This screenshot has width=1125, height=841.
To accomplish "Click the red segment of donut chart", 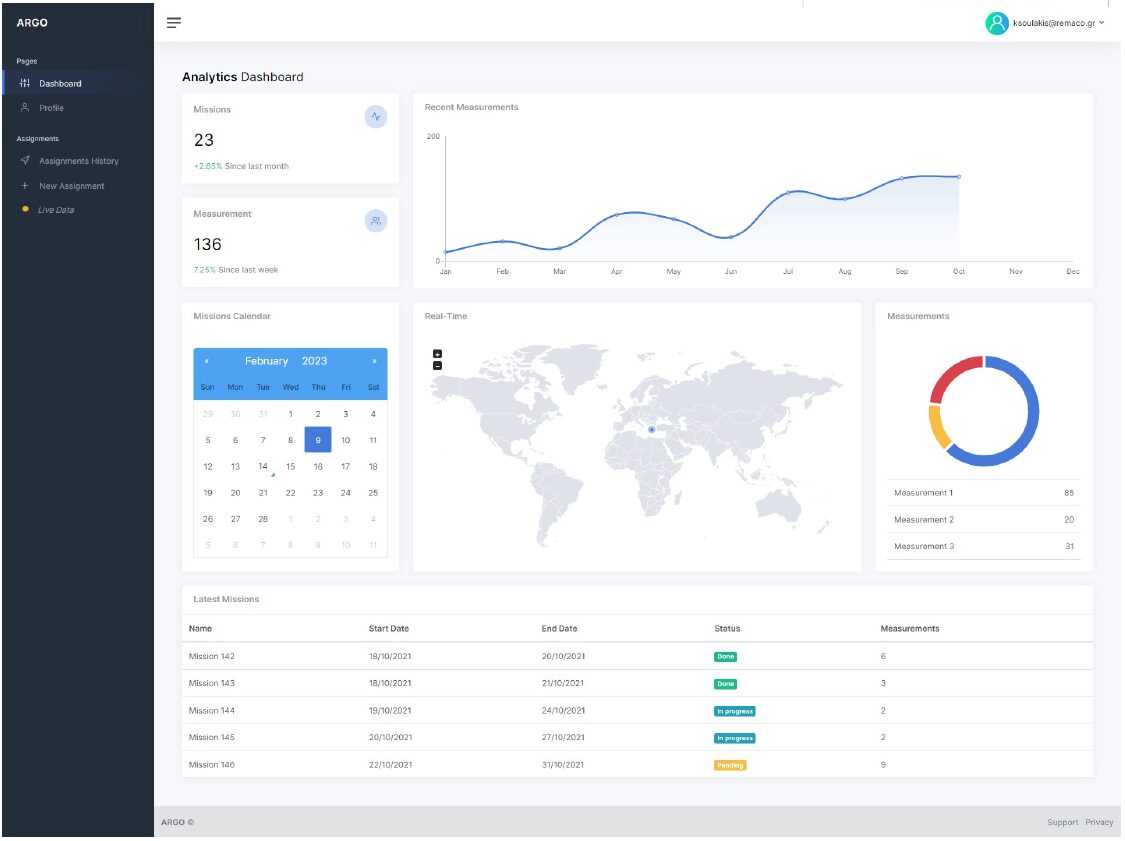I will (x=951, y=374).
